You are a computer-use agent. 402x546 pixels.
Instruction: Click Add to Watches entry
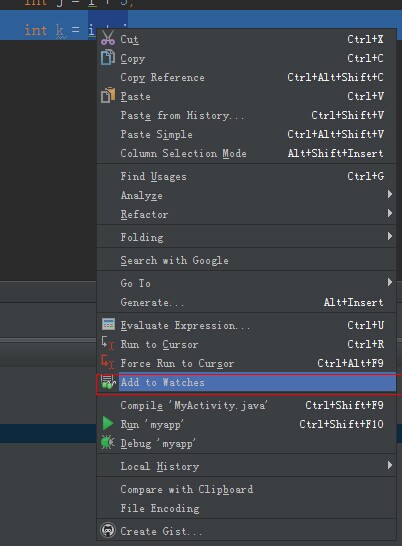[246, 382]
